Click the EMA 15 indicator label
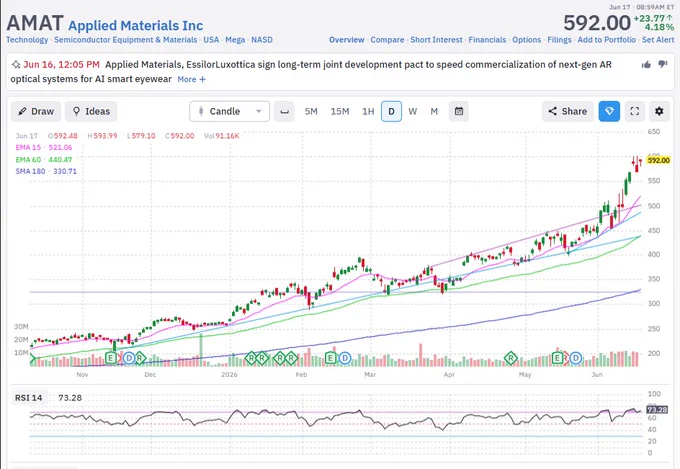 point(44,148)
